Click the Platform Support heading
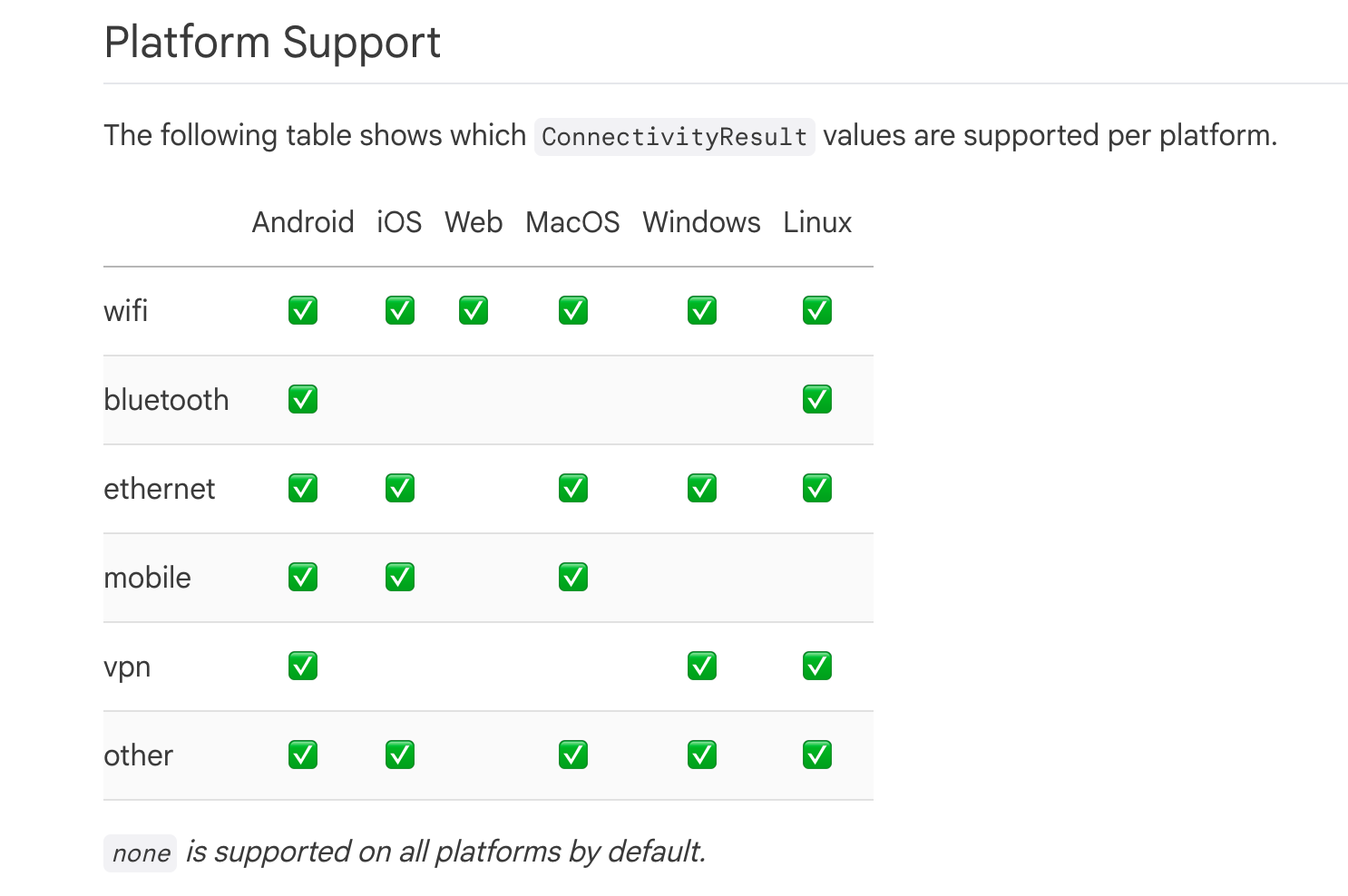 (x=272, y=43)
